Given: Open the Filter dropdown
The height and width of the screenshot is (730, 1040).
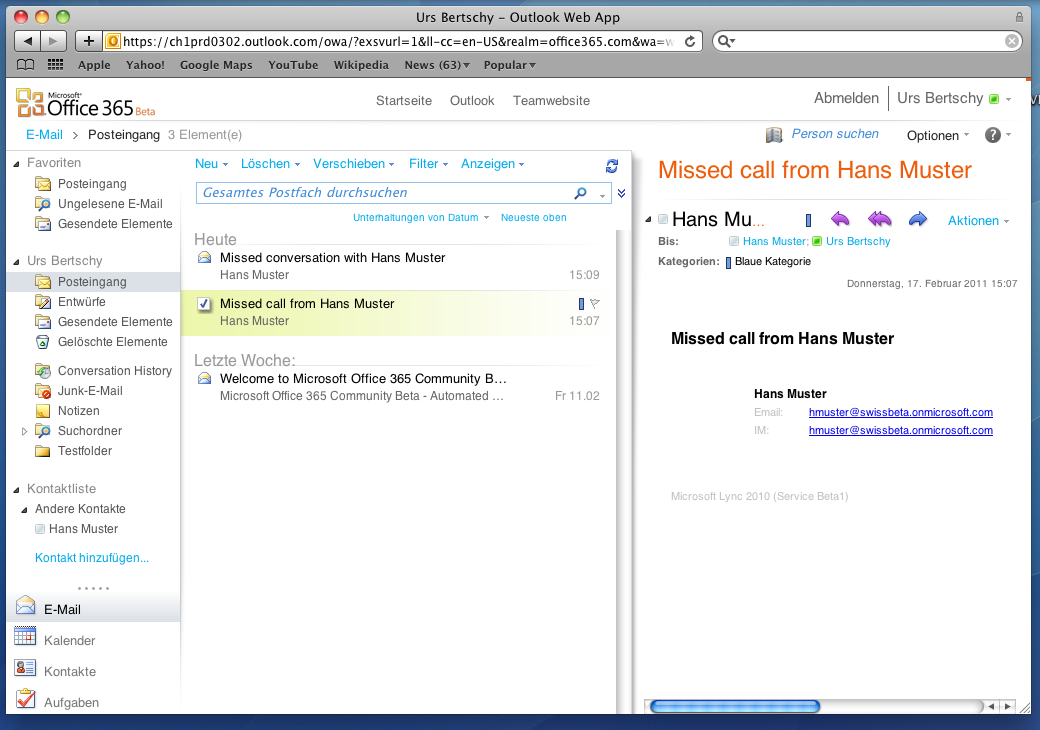Looking at the screenshot, I should tap(428, 164).
